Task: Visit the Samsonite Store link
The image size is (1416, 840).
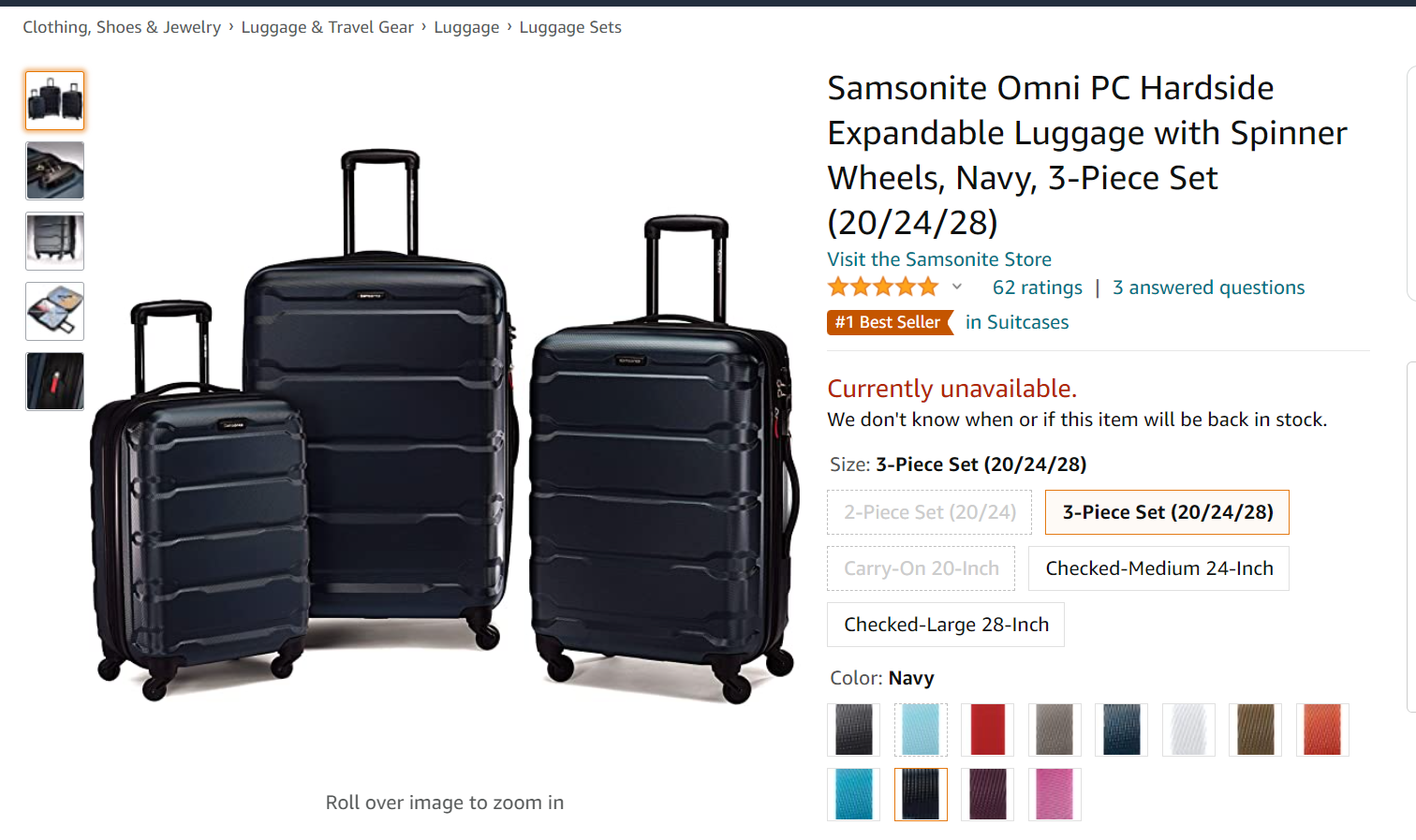Action: [938, 259]
